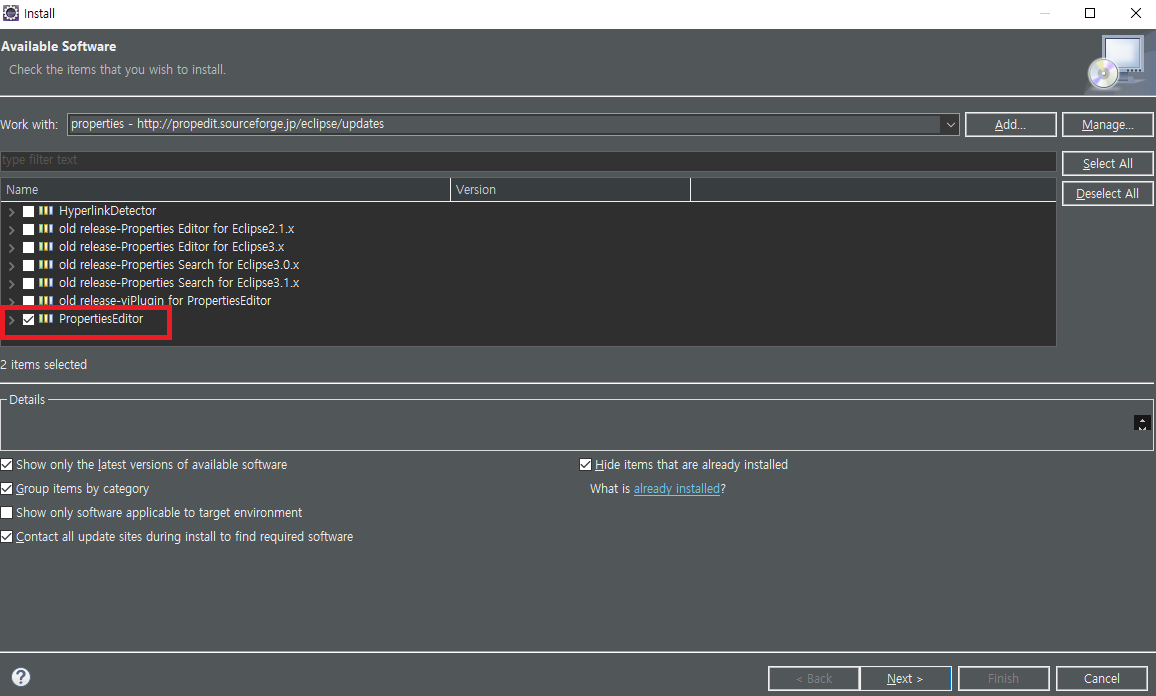
Task: Expand the HyperlinkDetector tree node
Action: [11, 212]
